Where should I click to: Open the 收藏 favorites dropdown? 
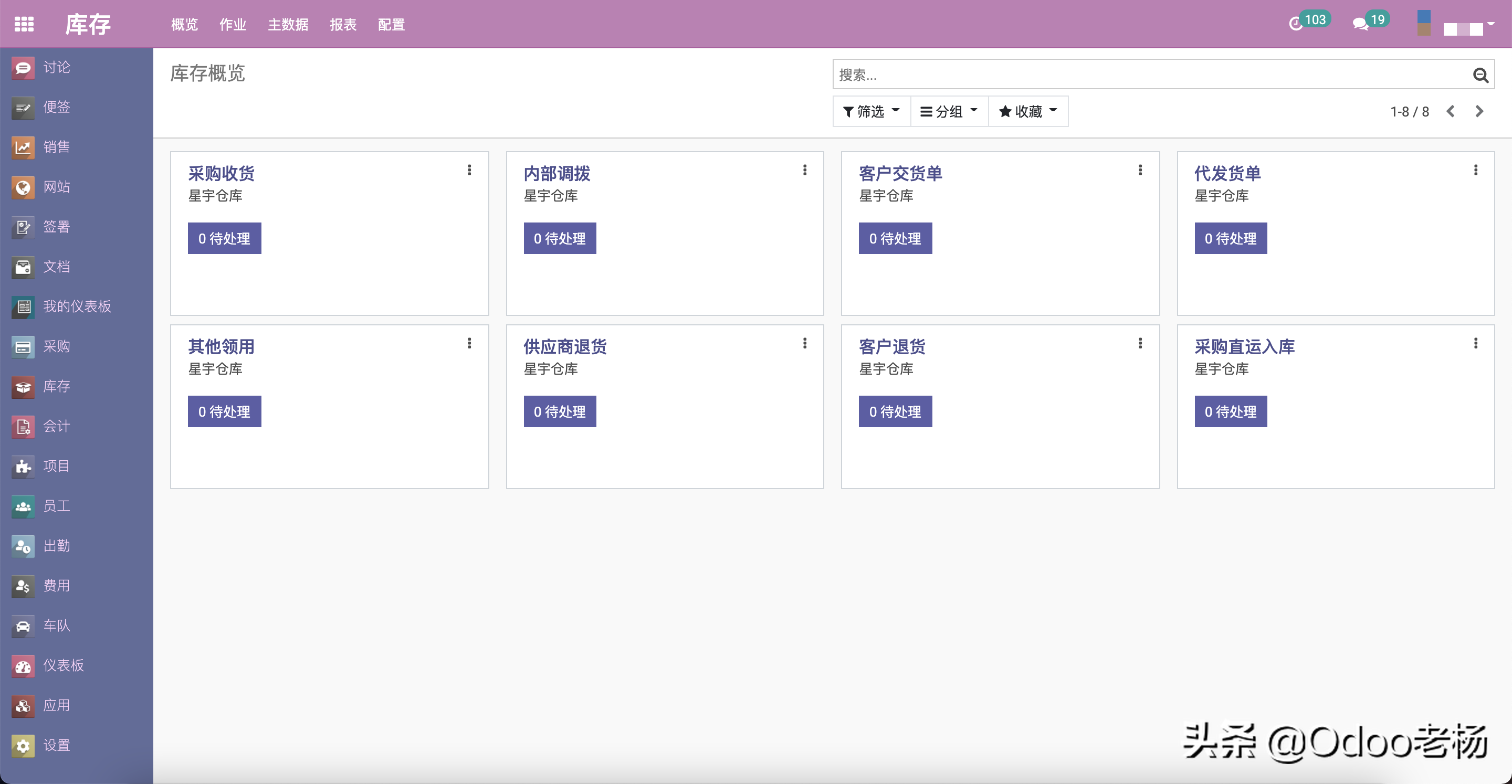tap(1027, 111)
